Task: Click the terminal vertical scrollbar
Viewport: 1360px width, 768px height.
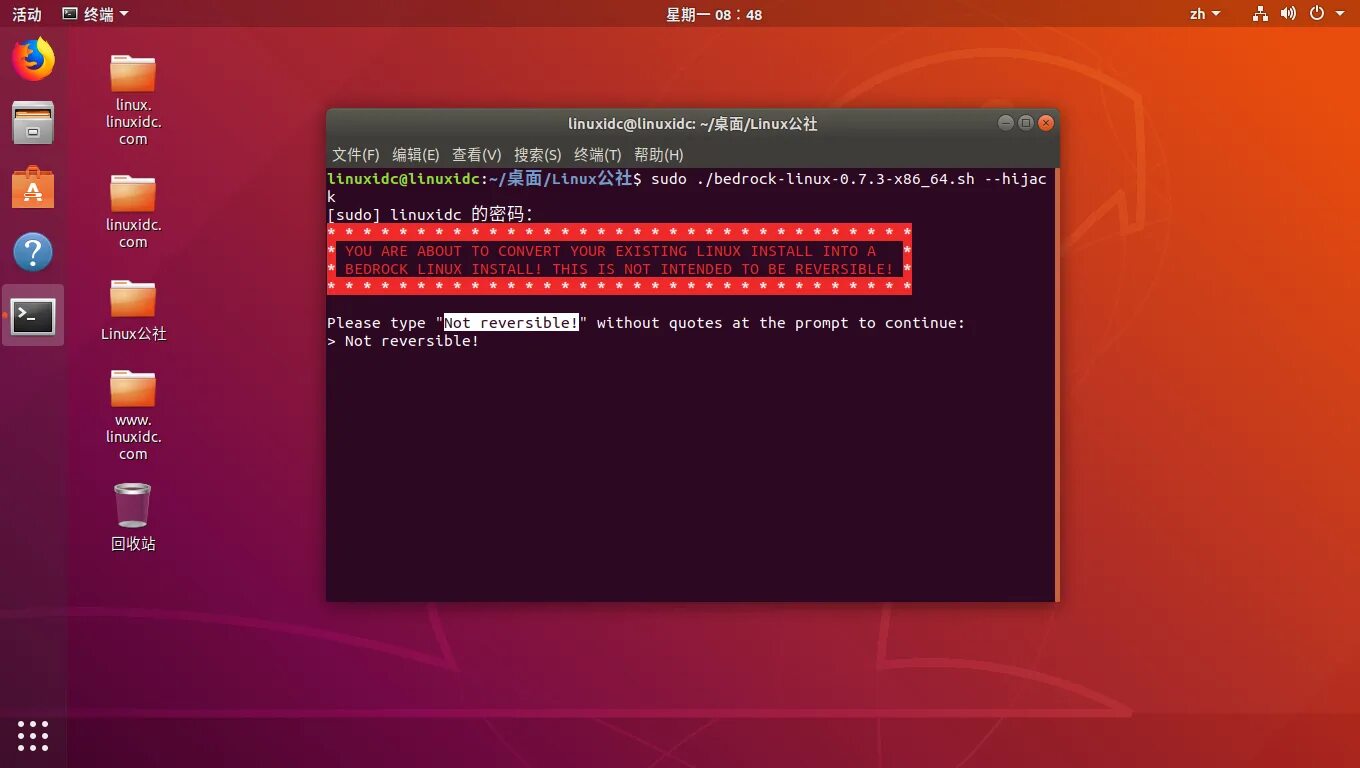Action: point(1056,384)
